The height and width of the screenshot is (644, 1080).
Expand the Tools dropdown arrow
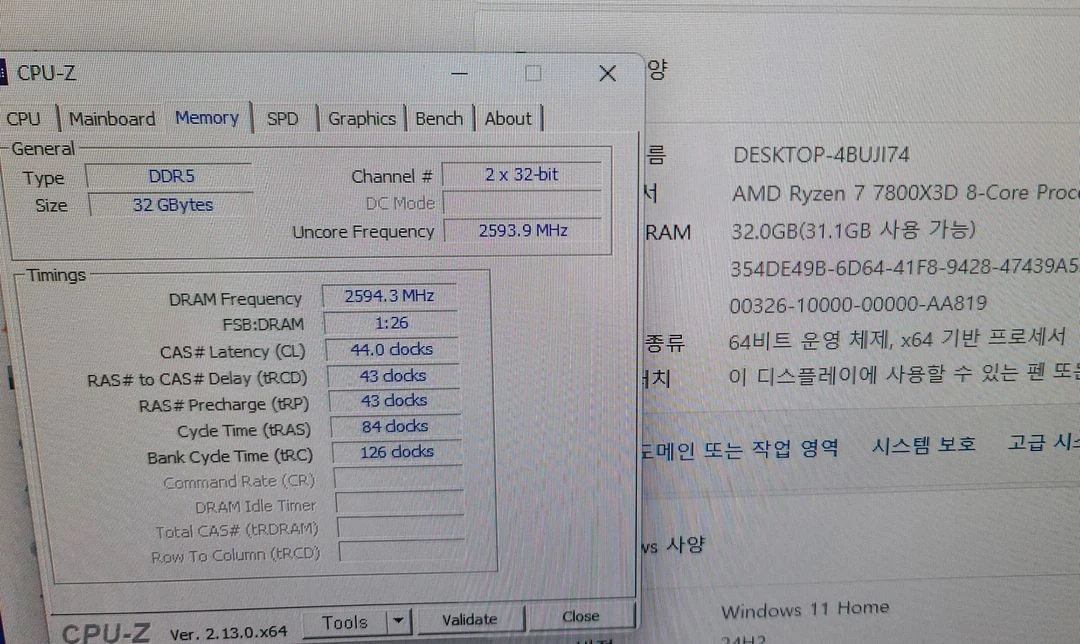click(398, 621)
